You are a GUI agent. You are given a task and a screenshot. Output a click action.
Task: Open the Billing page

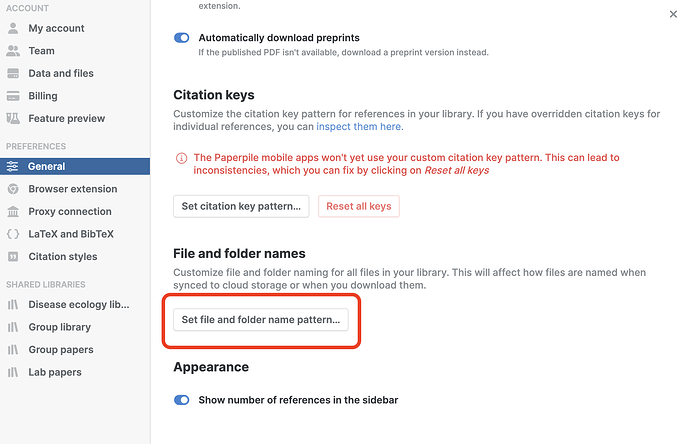point(43,96)
